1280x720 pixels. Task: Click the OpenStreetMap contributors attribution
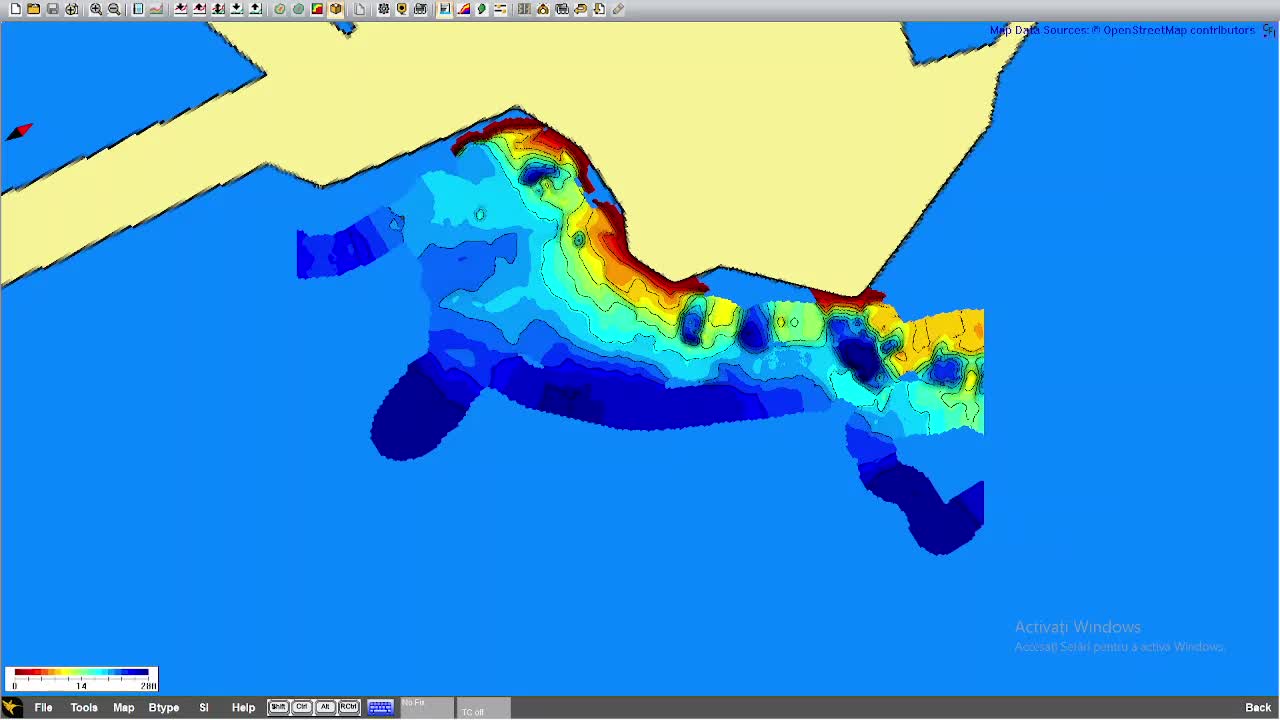tap(1178, 30)
